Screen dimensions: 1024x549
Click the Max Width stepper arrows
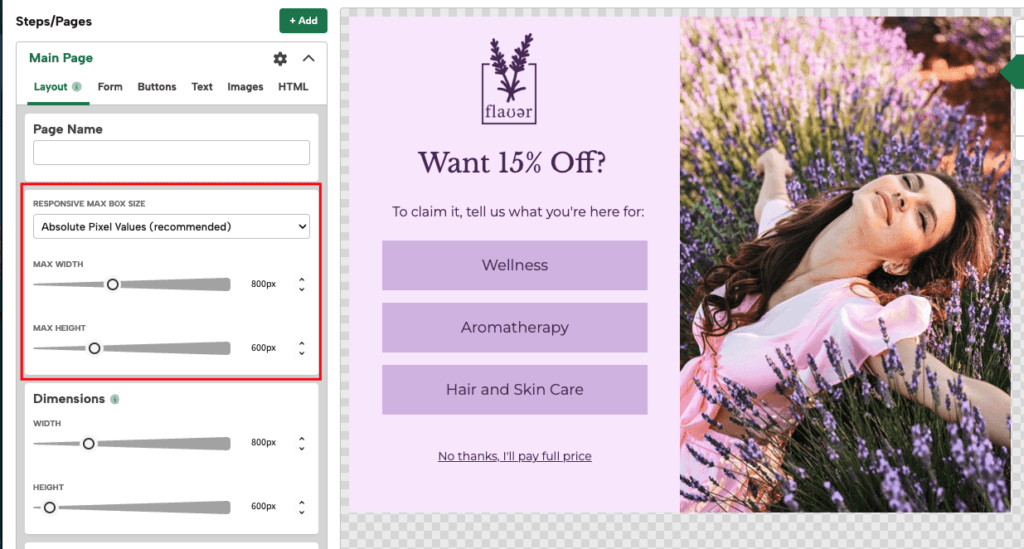tap(302, 284)
